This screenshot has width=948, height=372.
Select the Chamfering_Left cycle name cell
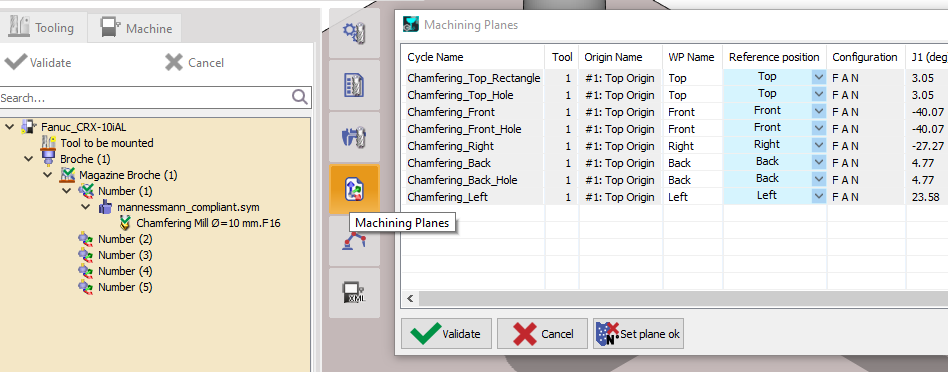tap(473, 197)
